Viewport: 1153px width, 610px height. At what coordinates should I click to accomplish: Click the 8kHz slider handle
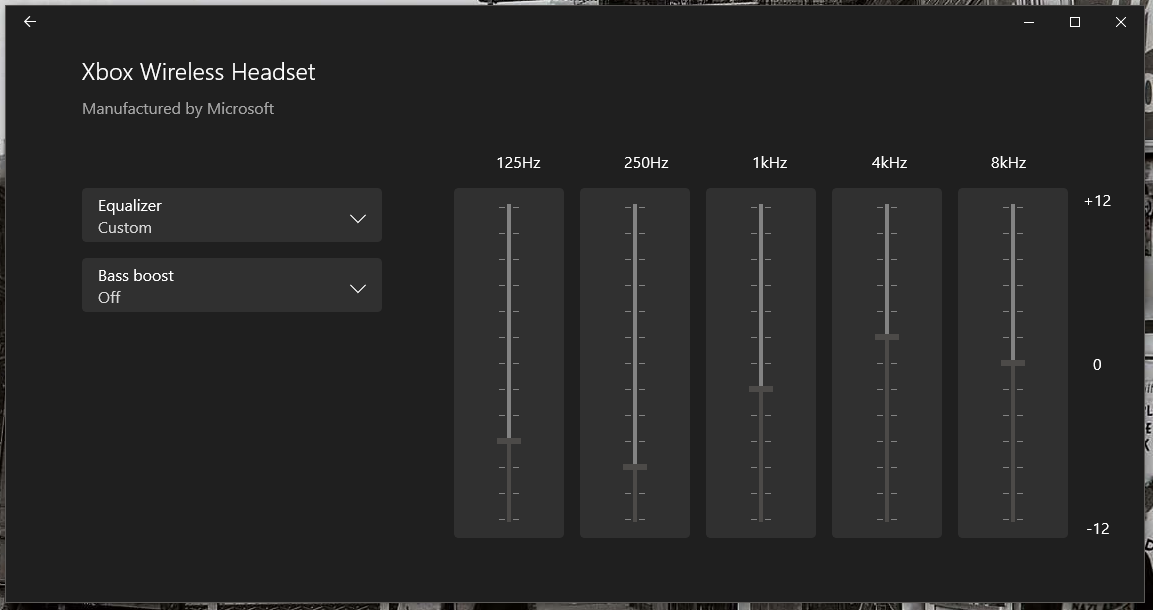pyautogui.click(x=1013, y=363)
